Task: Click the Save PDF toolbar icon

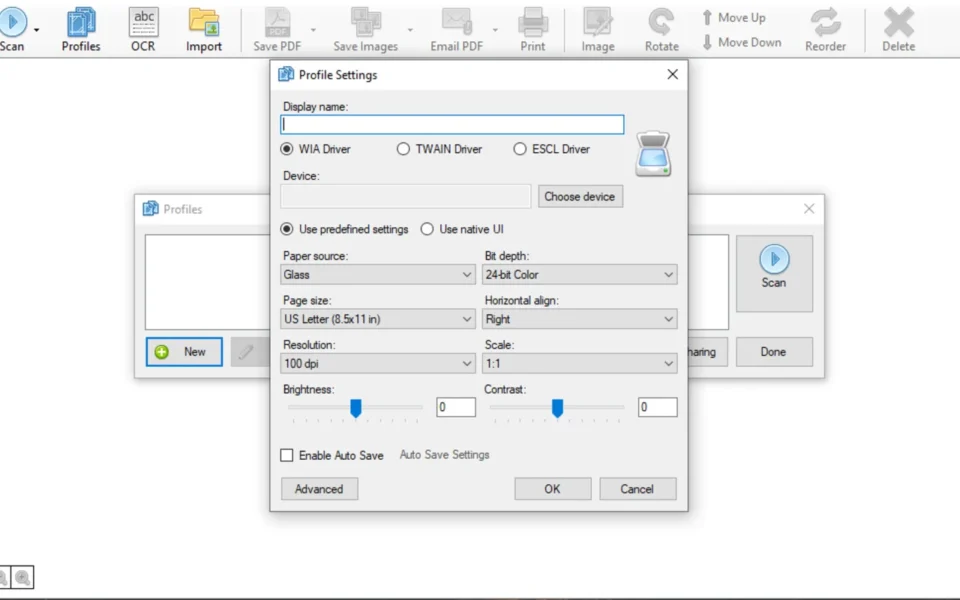Action: point(277,22)
